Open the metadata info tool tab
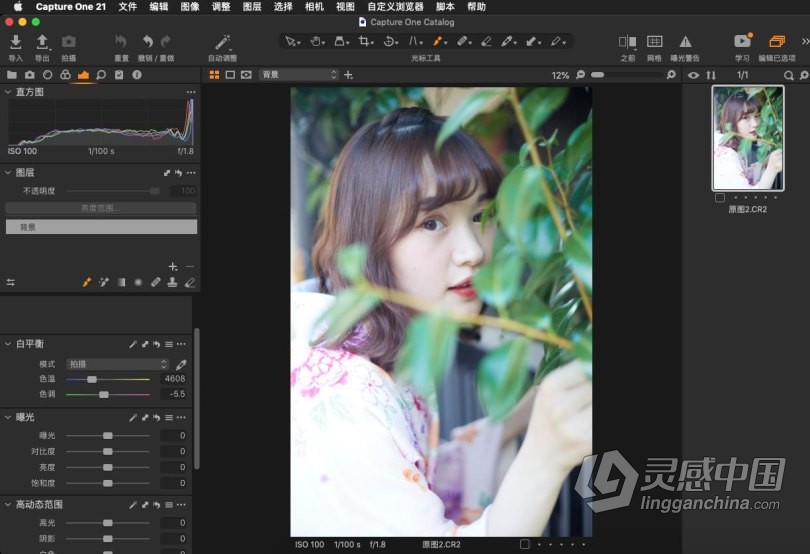 click(x=137, y=75)
